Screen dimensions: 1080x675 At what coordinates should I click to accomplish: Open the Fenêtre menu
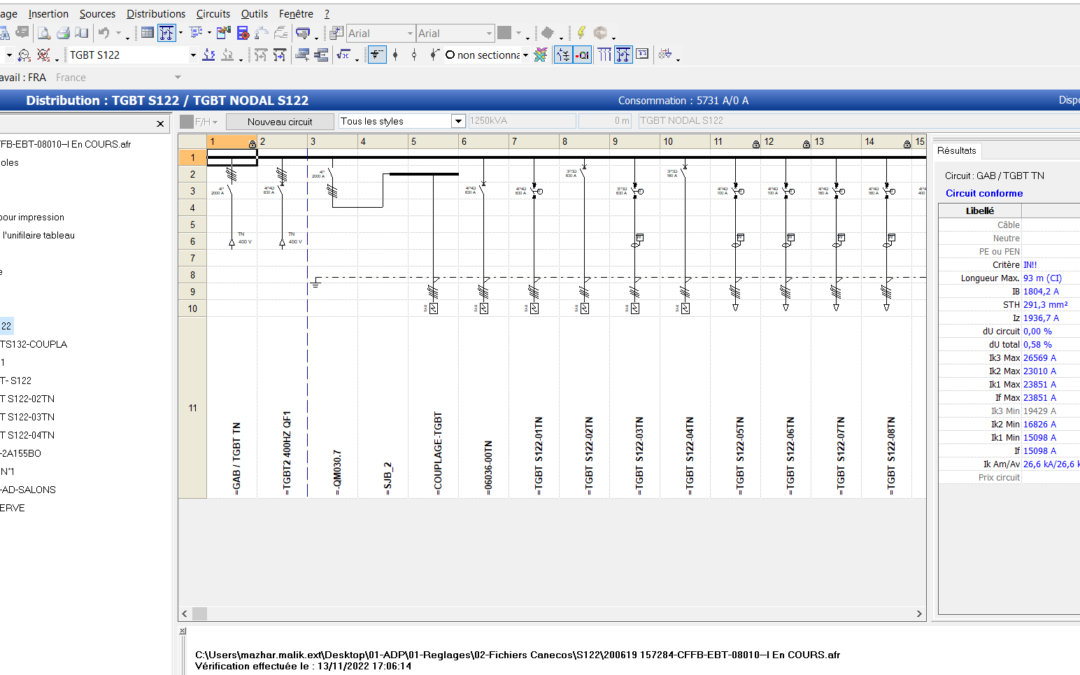click(x=296, y=14)
